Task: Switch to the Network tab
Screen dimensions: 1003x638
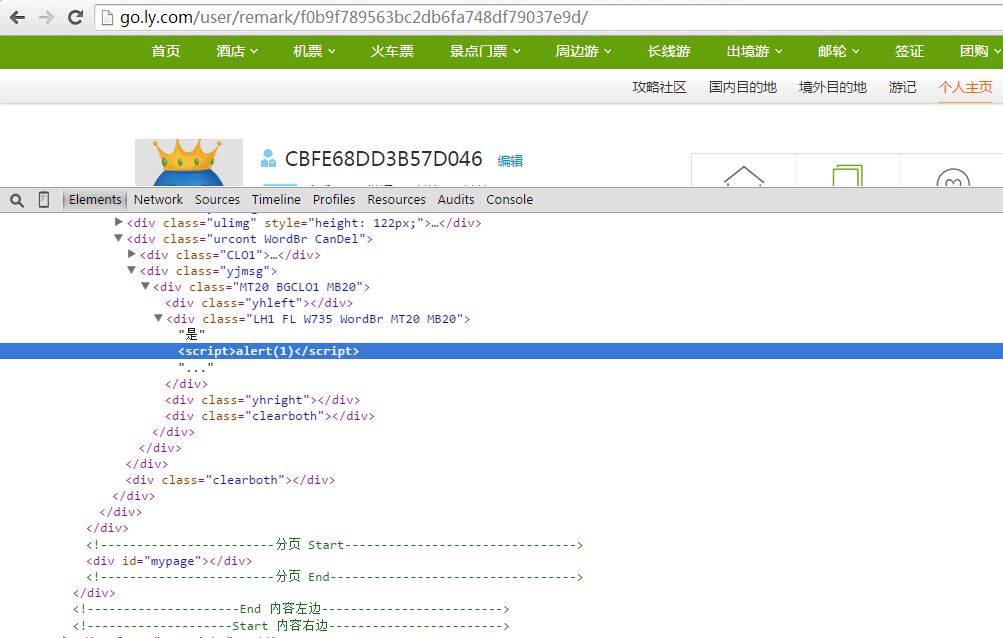Action: 158,200
